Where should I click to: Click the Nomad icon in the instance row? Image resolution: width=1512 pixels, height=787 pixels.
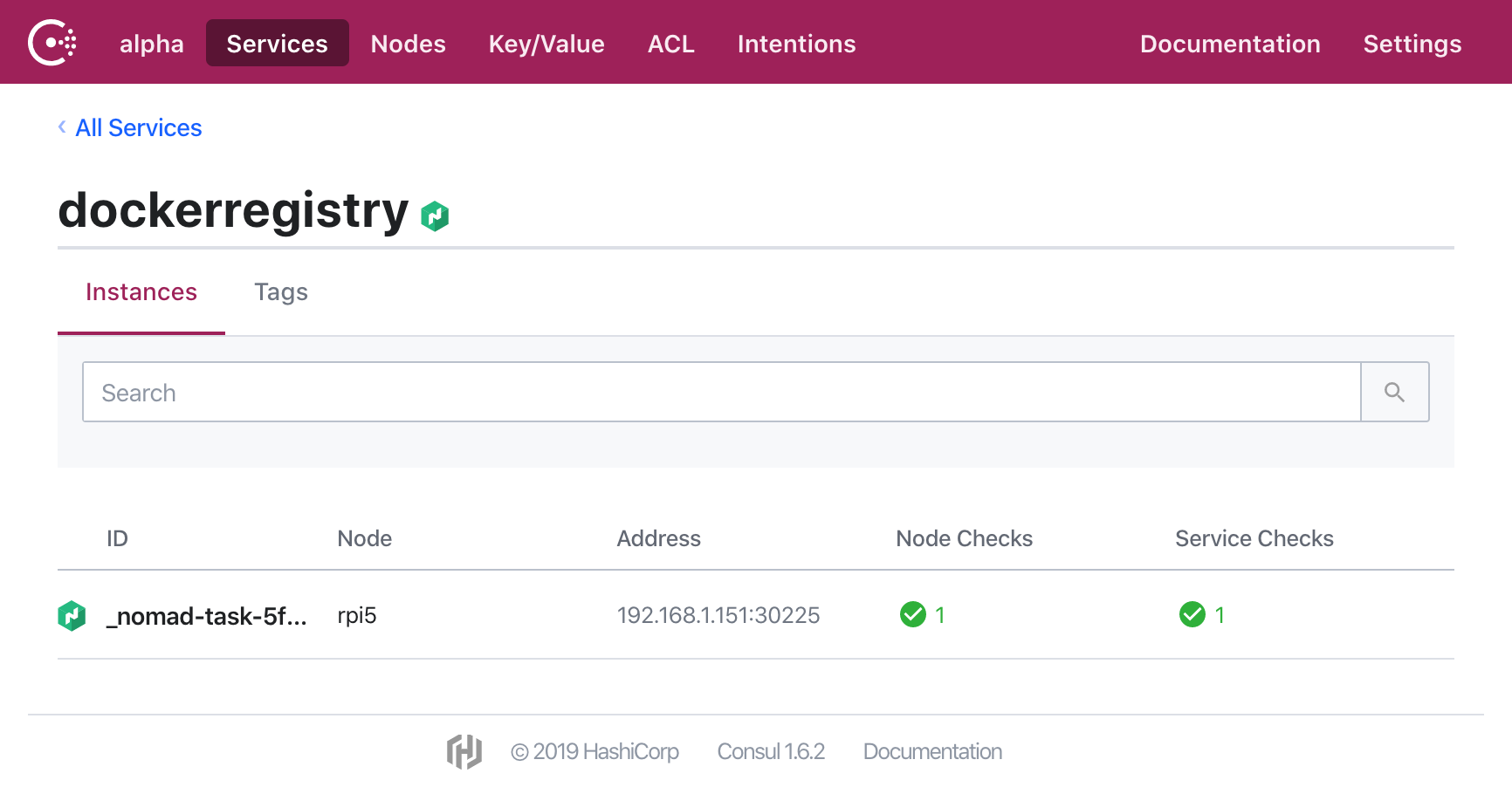point(72,616)
